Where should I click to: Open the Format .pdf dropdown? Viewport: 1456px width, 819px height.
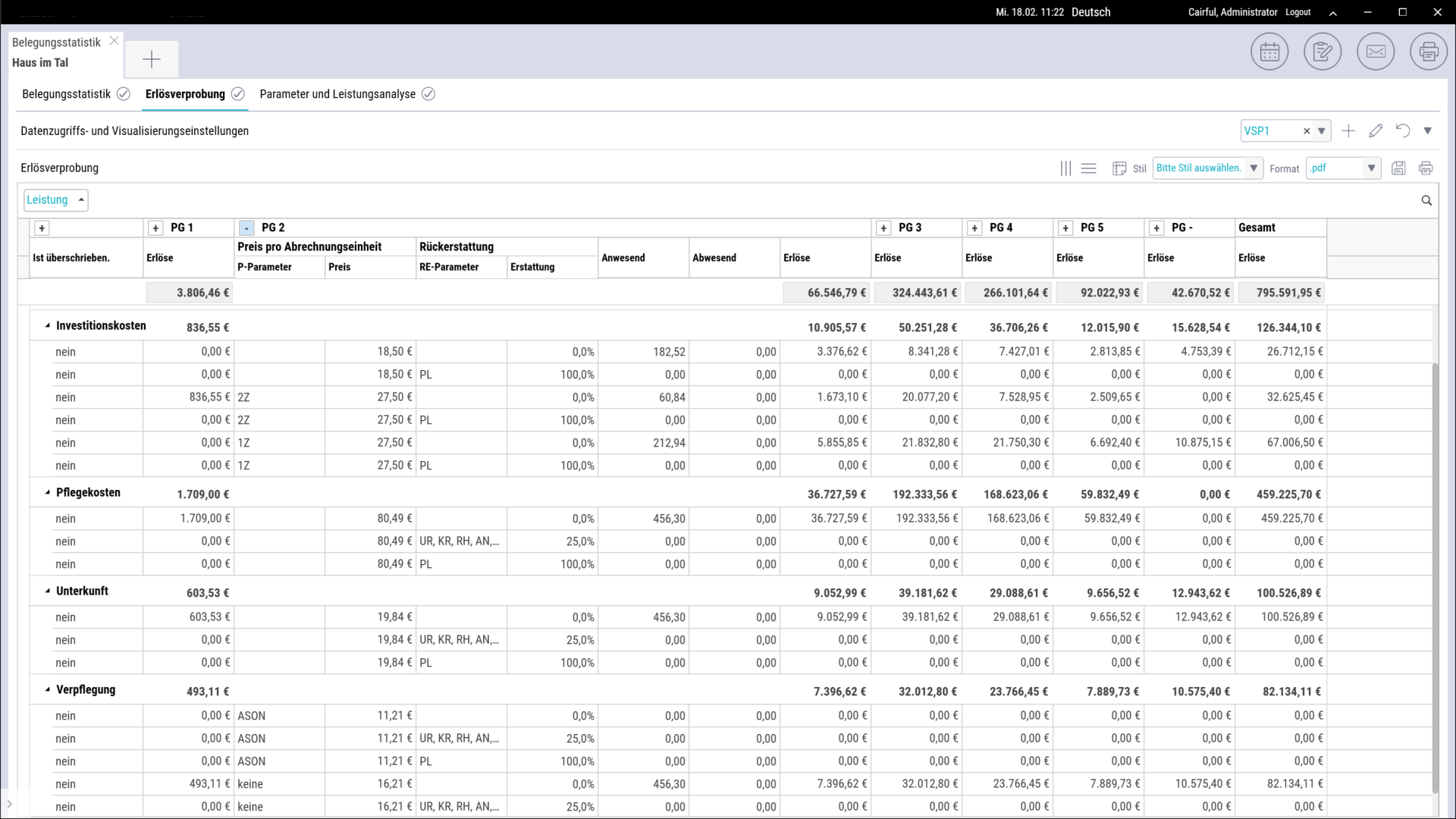coord(1343,168)
